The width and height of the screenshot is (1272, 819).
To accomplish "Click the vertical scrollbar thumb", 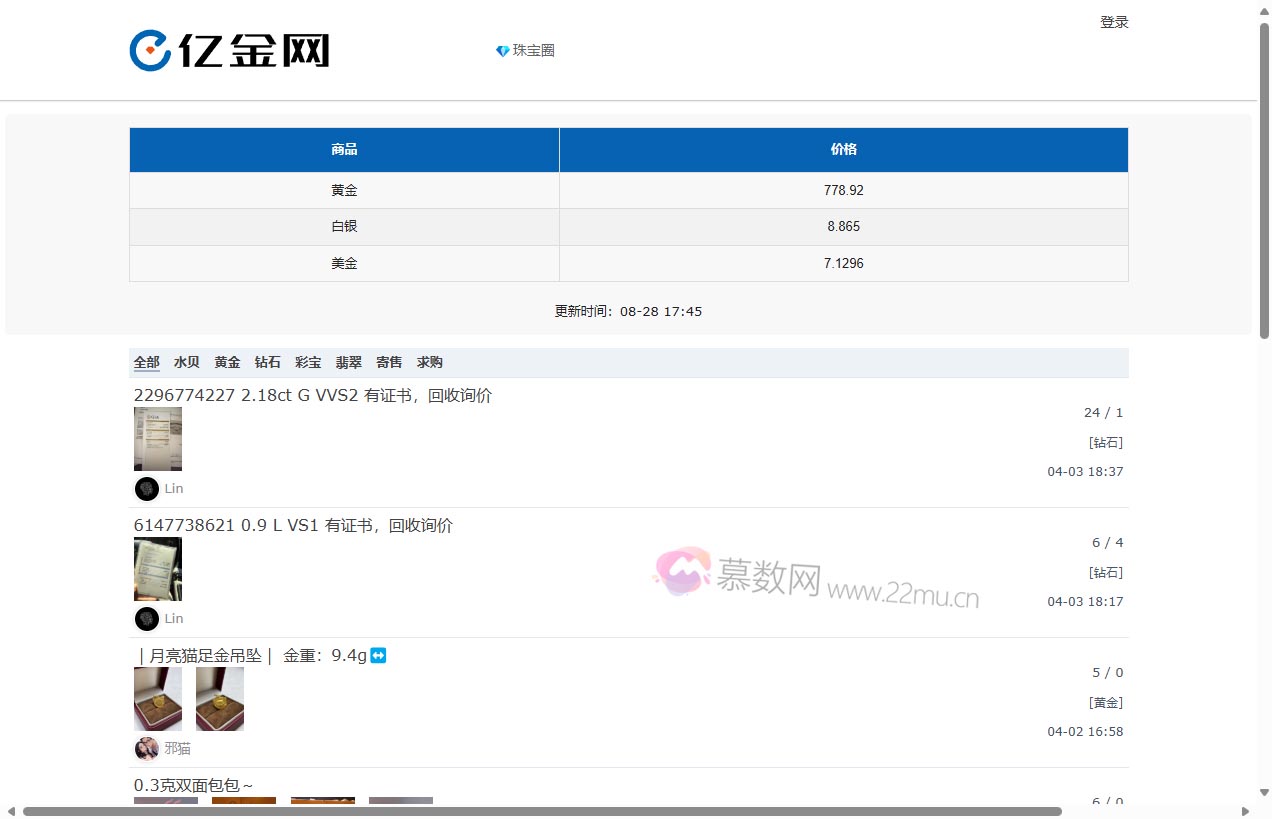I will 1264,180.
